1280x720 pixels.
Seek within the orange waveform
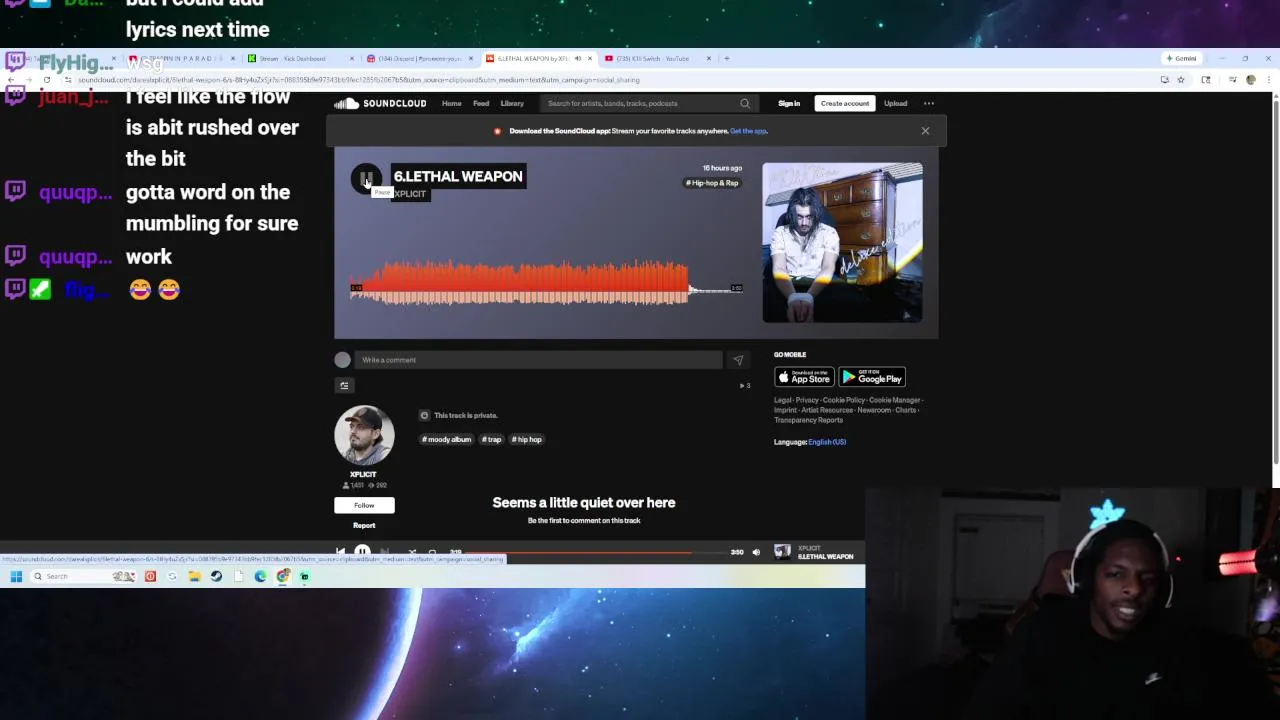click(546, 283)
